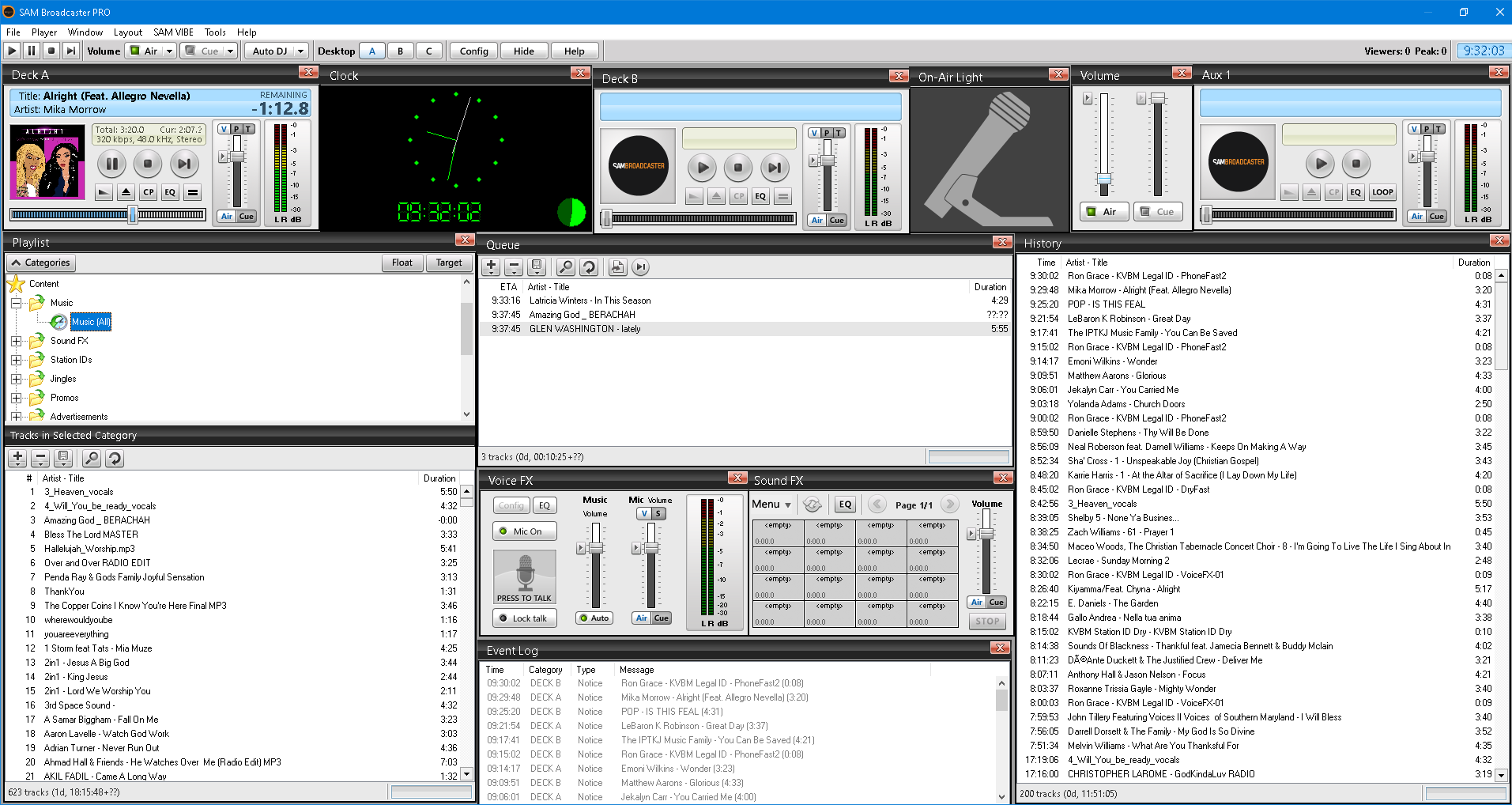Toggle Cue output on Deck A
The width and height of the screenshot is (1512, 805).
coord(247,217)
